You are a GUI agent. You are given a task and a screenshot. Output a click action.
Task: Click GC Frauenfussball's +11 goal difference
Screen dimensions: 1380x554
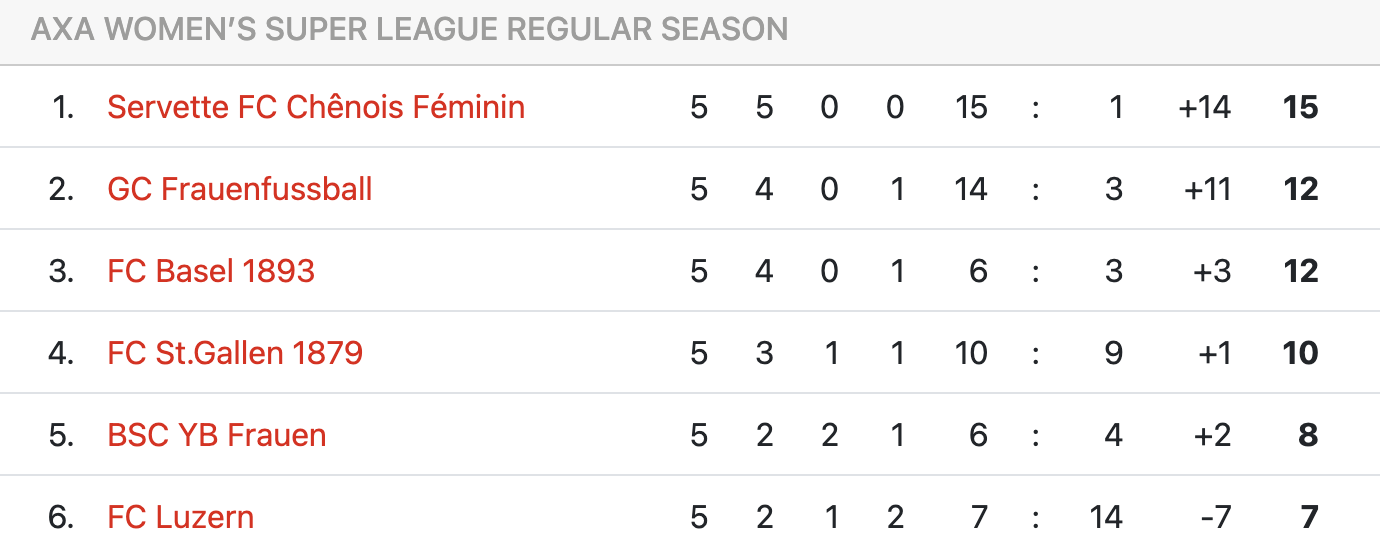[1207, 189]
